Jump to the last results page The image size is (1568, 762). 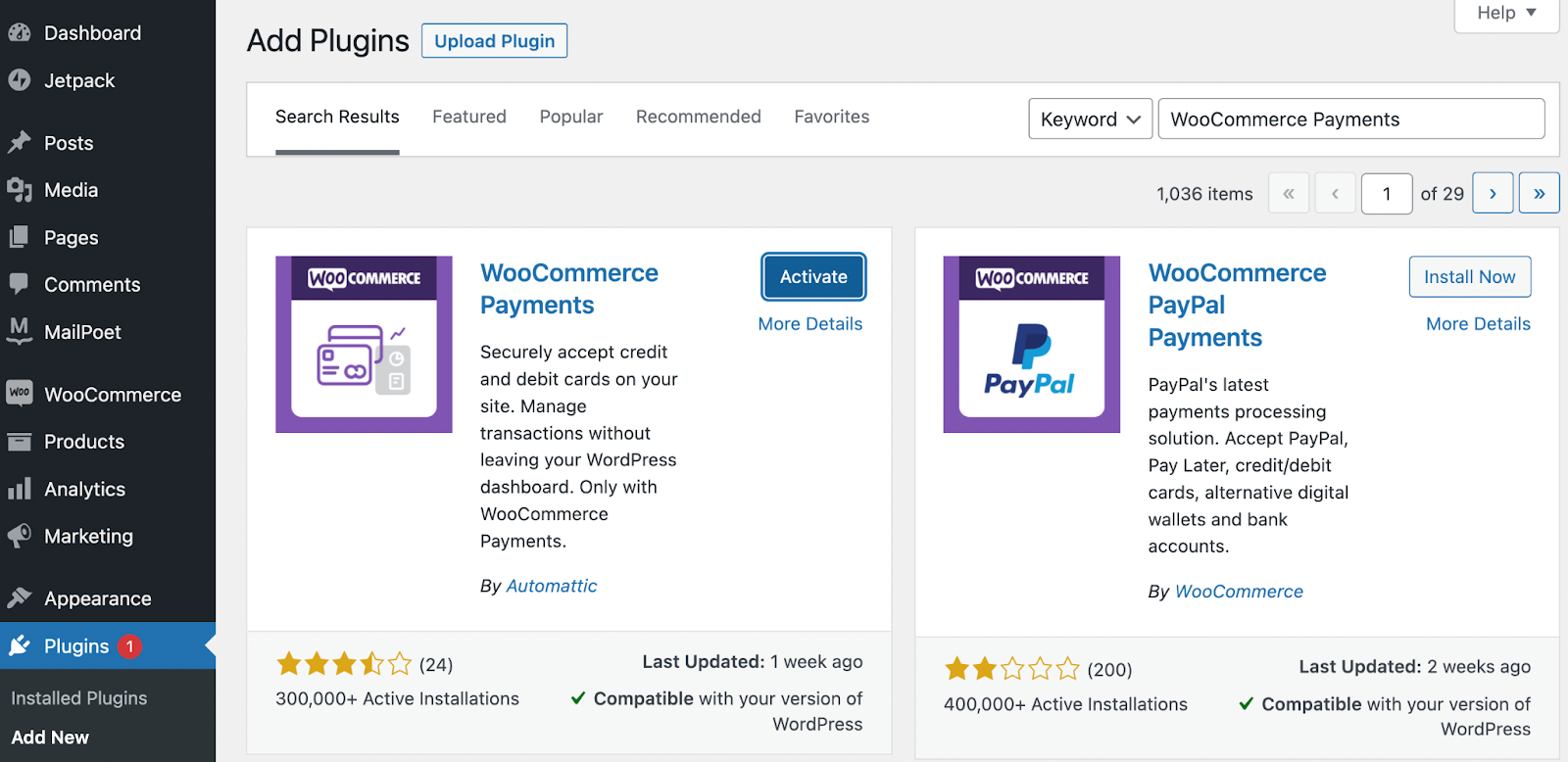1539,194
